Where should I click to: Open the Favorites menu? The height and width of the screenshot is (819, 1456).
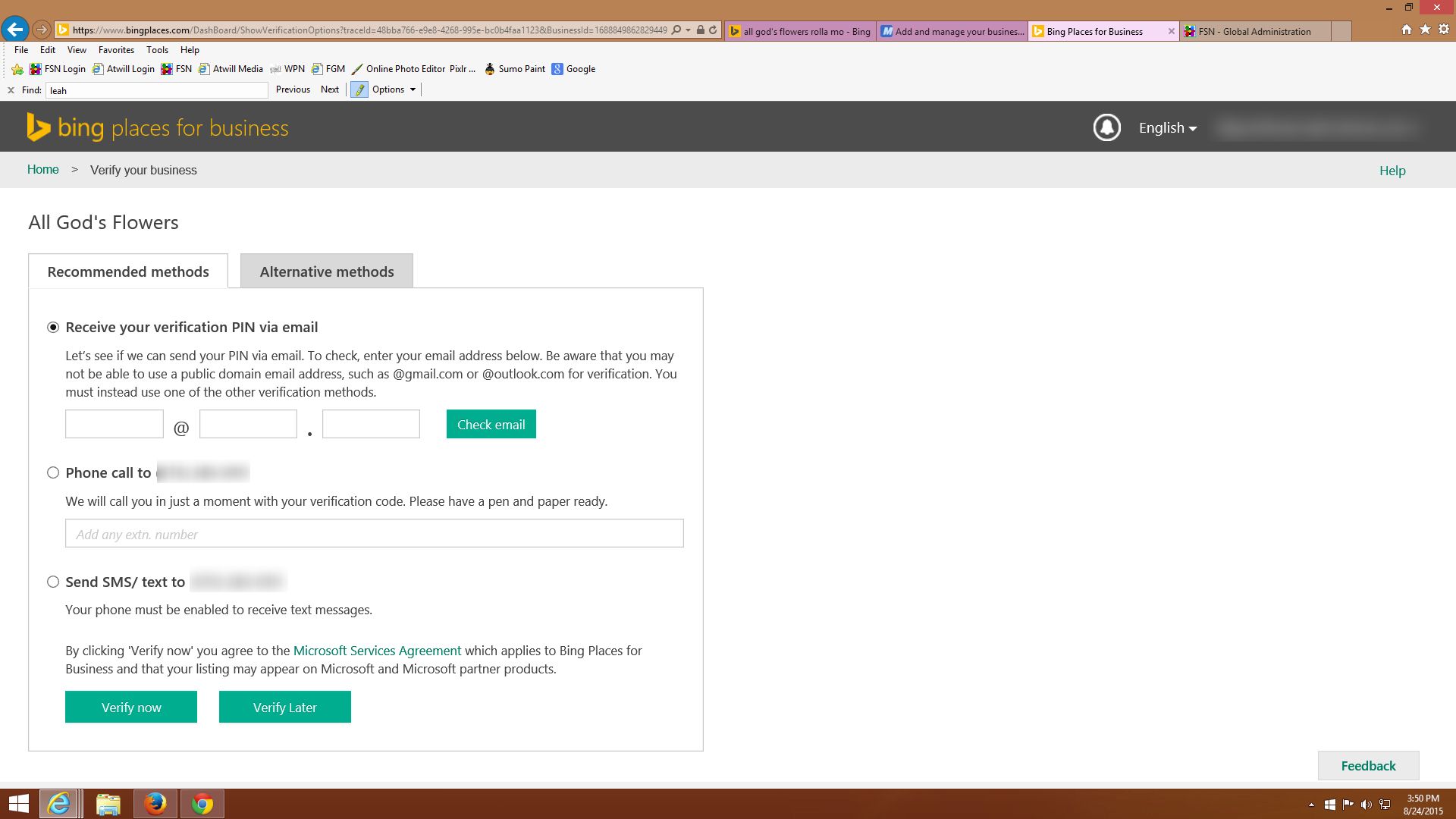(116, 50)
